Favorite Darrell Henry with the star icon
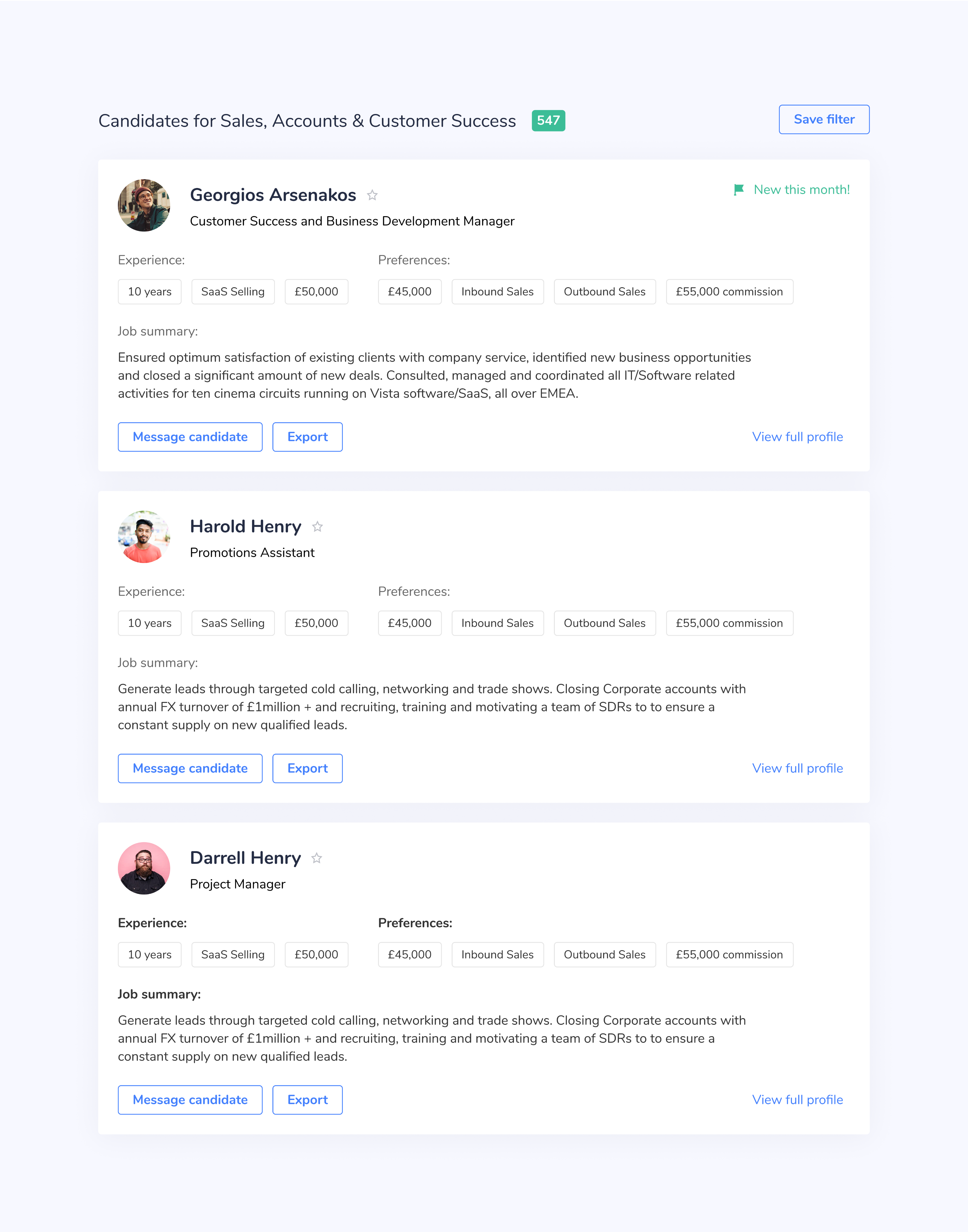The width and height of the screenshot is (968, 1232). (x=317, y=858)
